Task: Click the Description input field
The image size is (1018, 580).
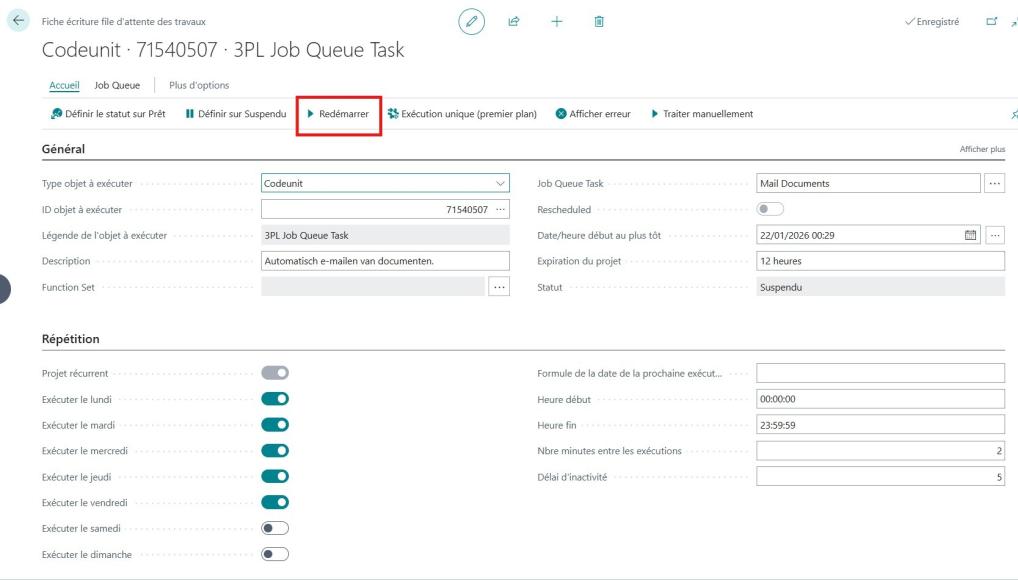Action: coord(385,261)
